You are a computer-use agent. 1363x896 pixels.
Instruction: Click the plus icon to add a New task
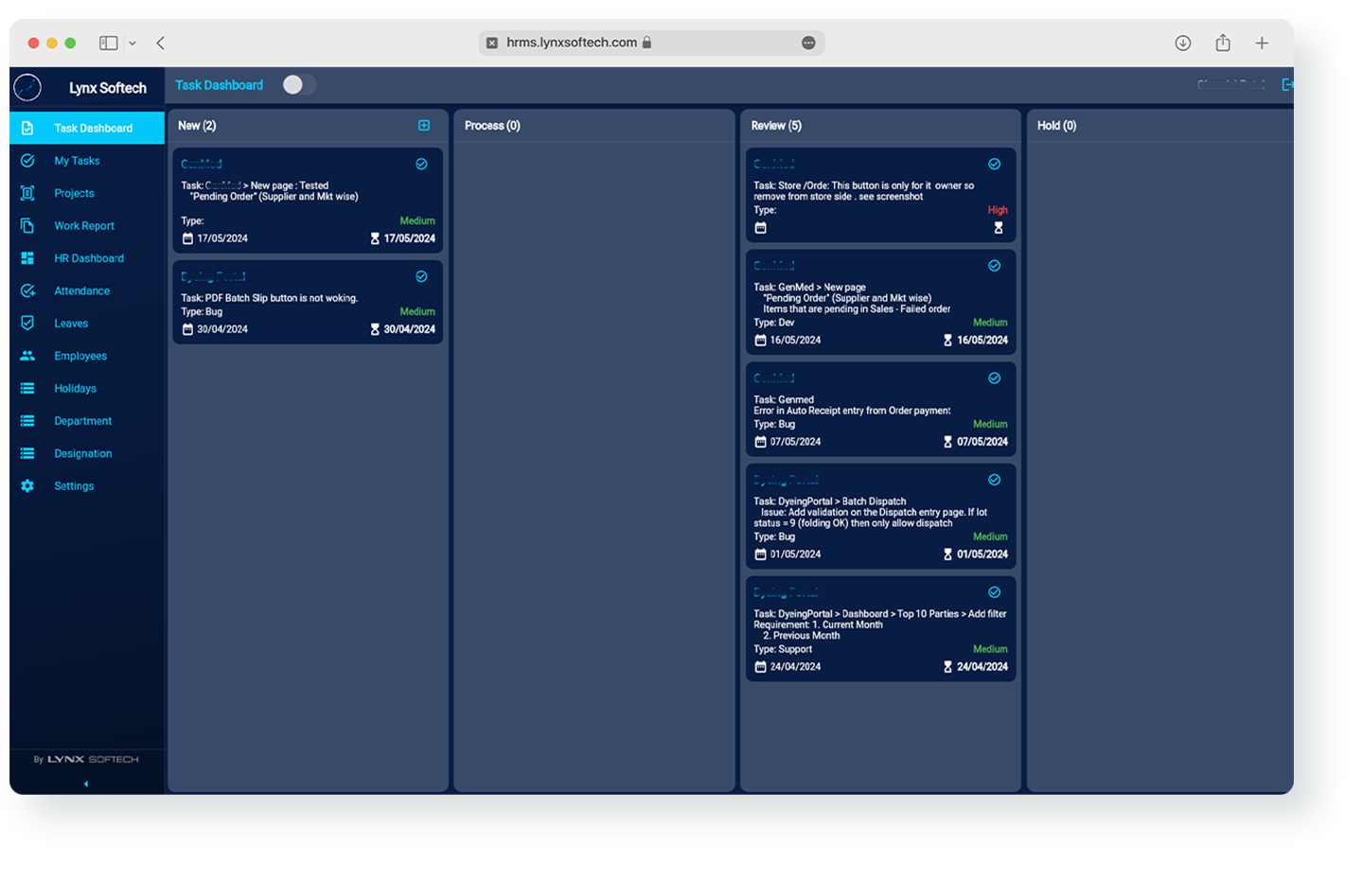tap(423, 125)
